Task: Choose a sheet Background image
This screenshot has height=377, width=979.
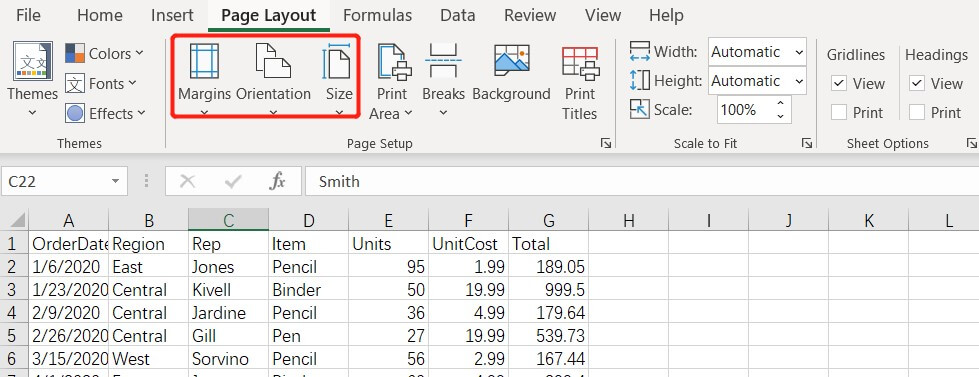Action: click(x=511, y=73)
